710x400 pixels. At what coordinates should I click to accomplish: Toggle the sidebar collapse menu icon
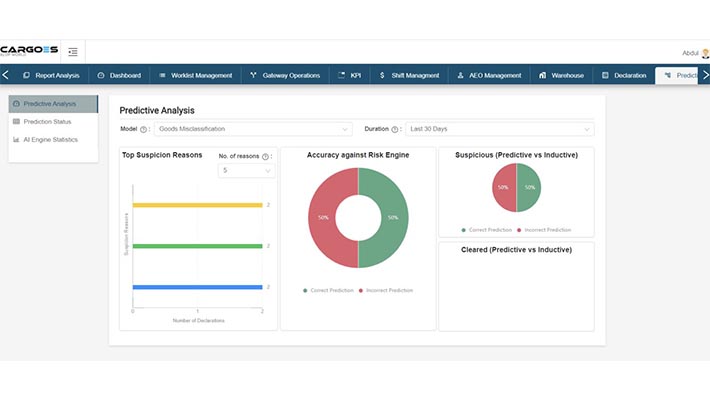73,51
